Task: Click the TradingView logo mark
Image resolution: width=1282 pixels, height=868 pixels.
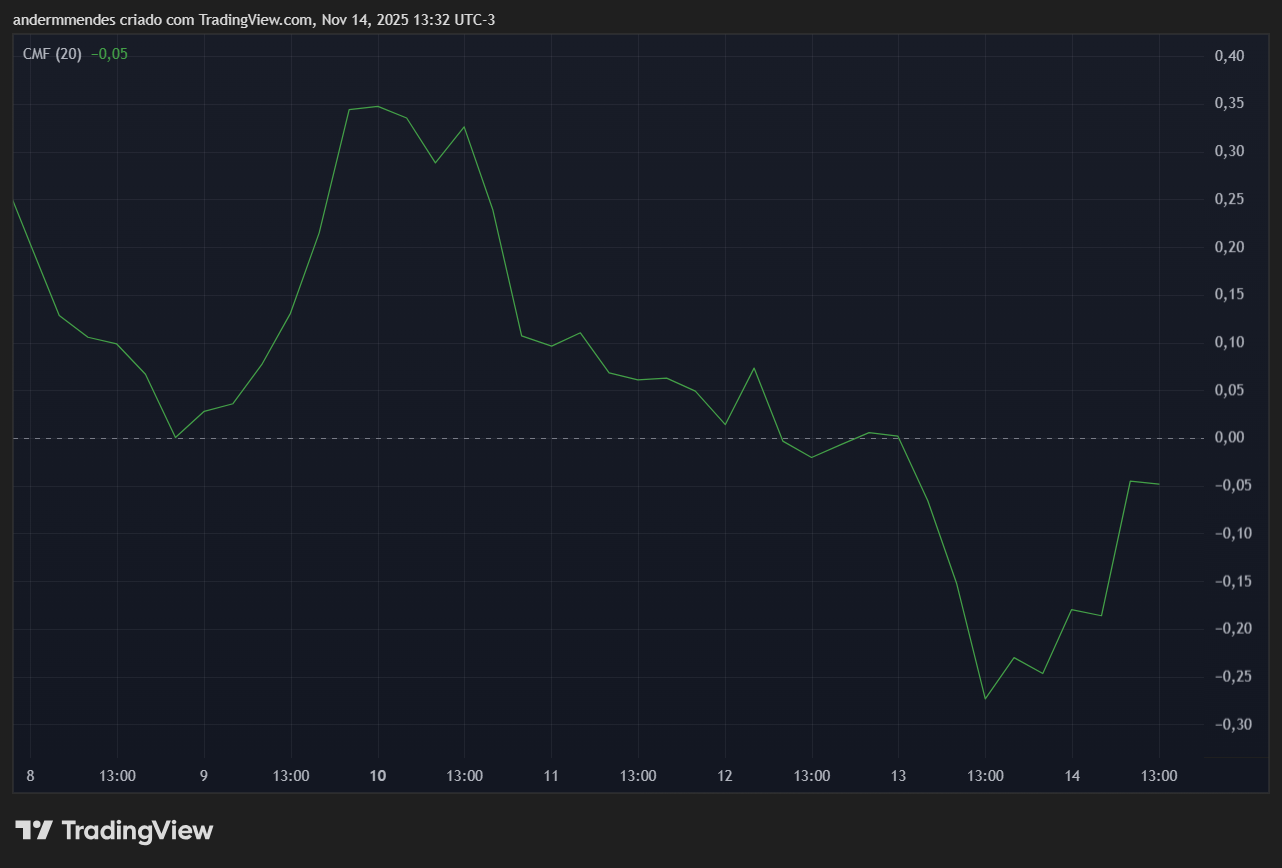Action: point(33,830)
